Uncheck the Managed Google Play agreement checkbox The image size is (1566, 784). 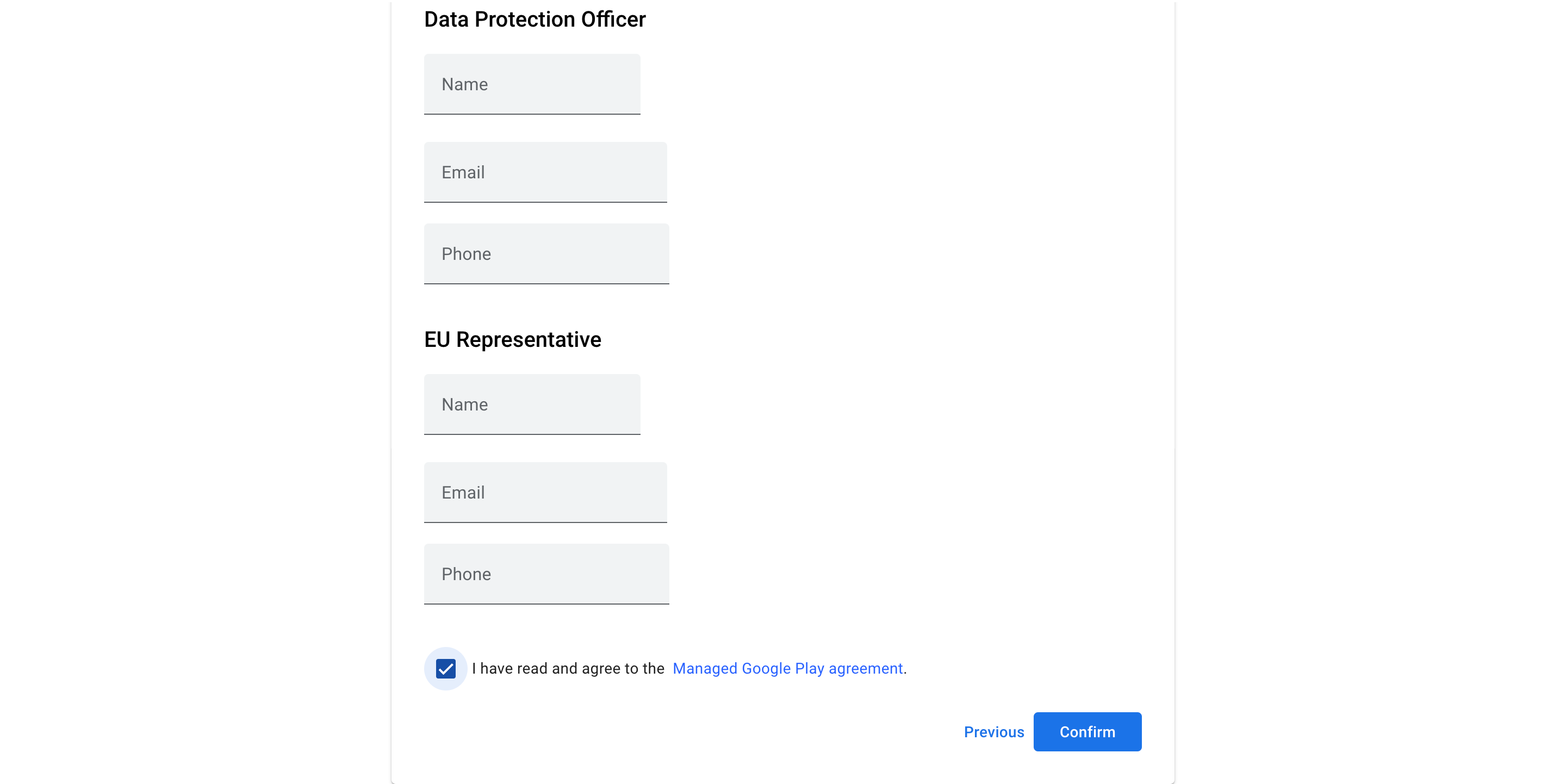(446, 669)
